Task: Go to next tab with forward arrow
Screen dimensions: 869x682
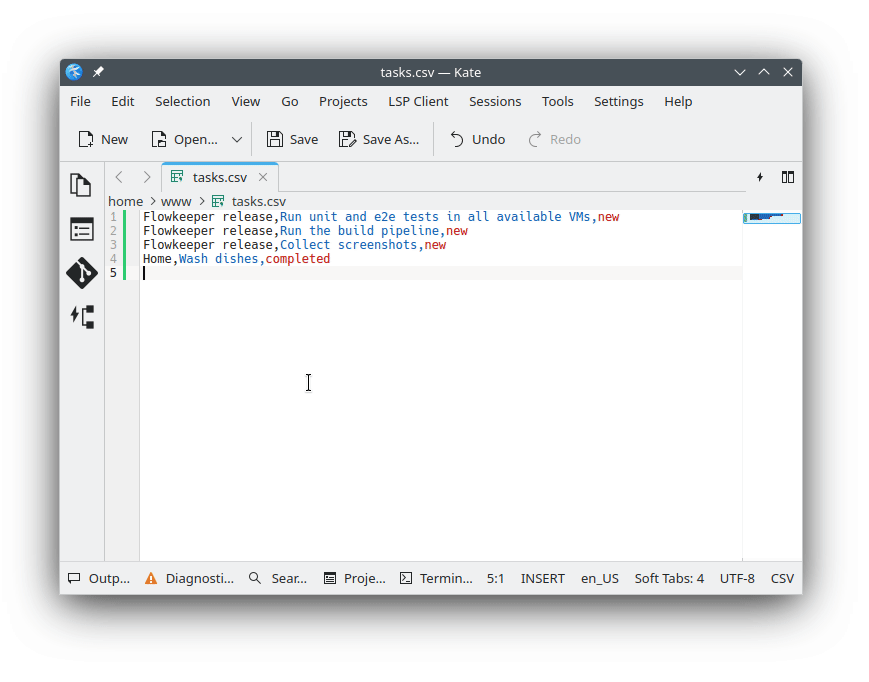Action: coord(146,177)
